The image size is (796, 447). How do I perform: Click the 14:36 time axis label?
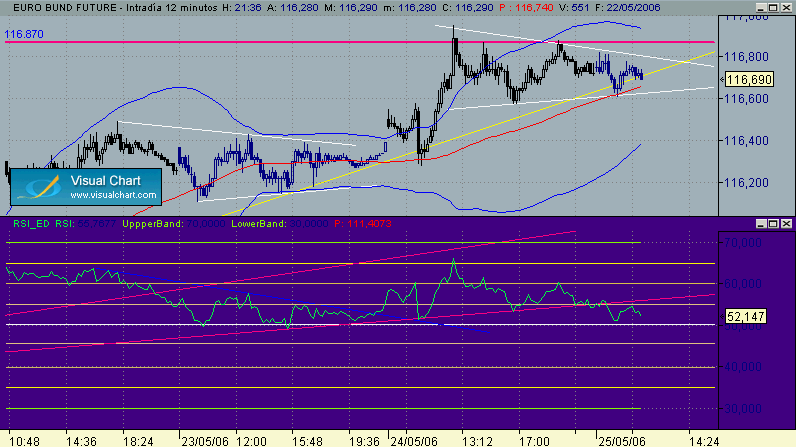(81, 441)
